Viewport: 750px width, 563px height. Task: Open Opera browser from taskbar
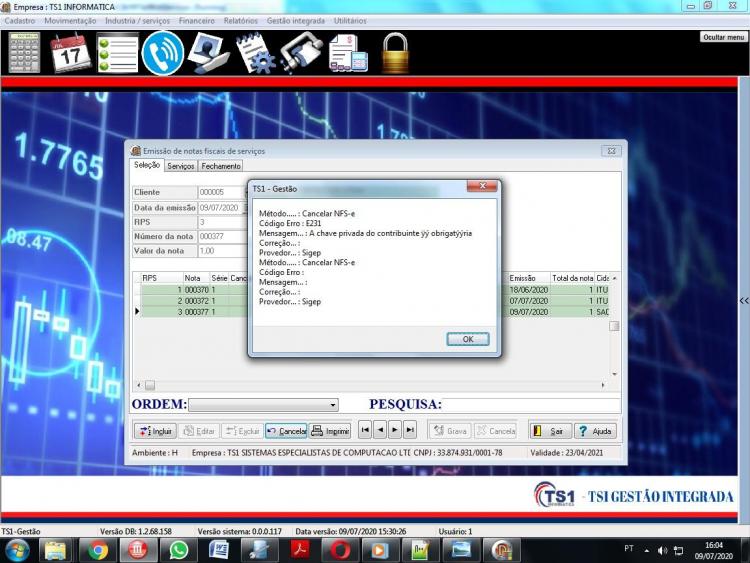[340, 551]
